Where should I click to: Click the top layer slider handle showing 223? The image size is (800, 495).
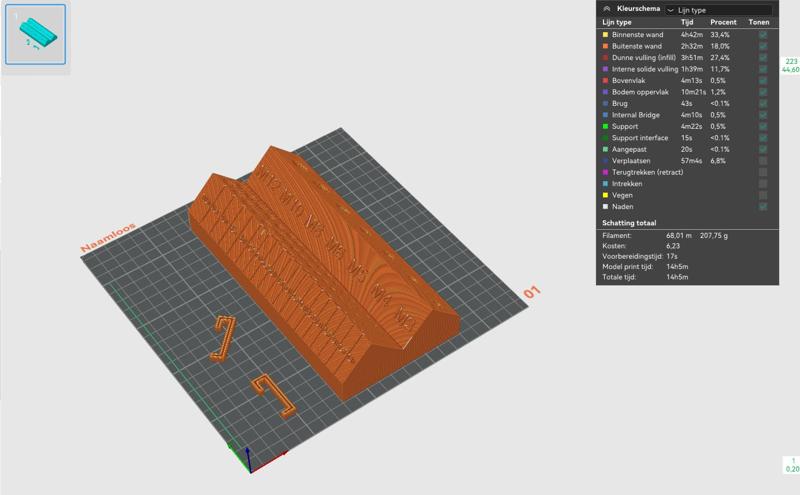790,65
